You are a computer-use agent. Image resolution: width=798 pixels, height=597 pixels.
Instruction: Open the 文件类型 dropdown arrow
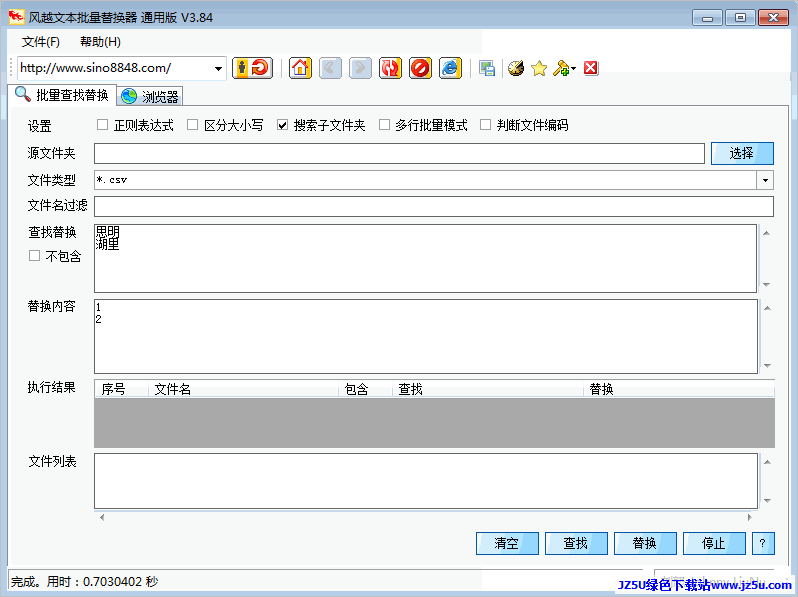coord(765,180)
